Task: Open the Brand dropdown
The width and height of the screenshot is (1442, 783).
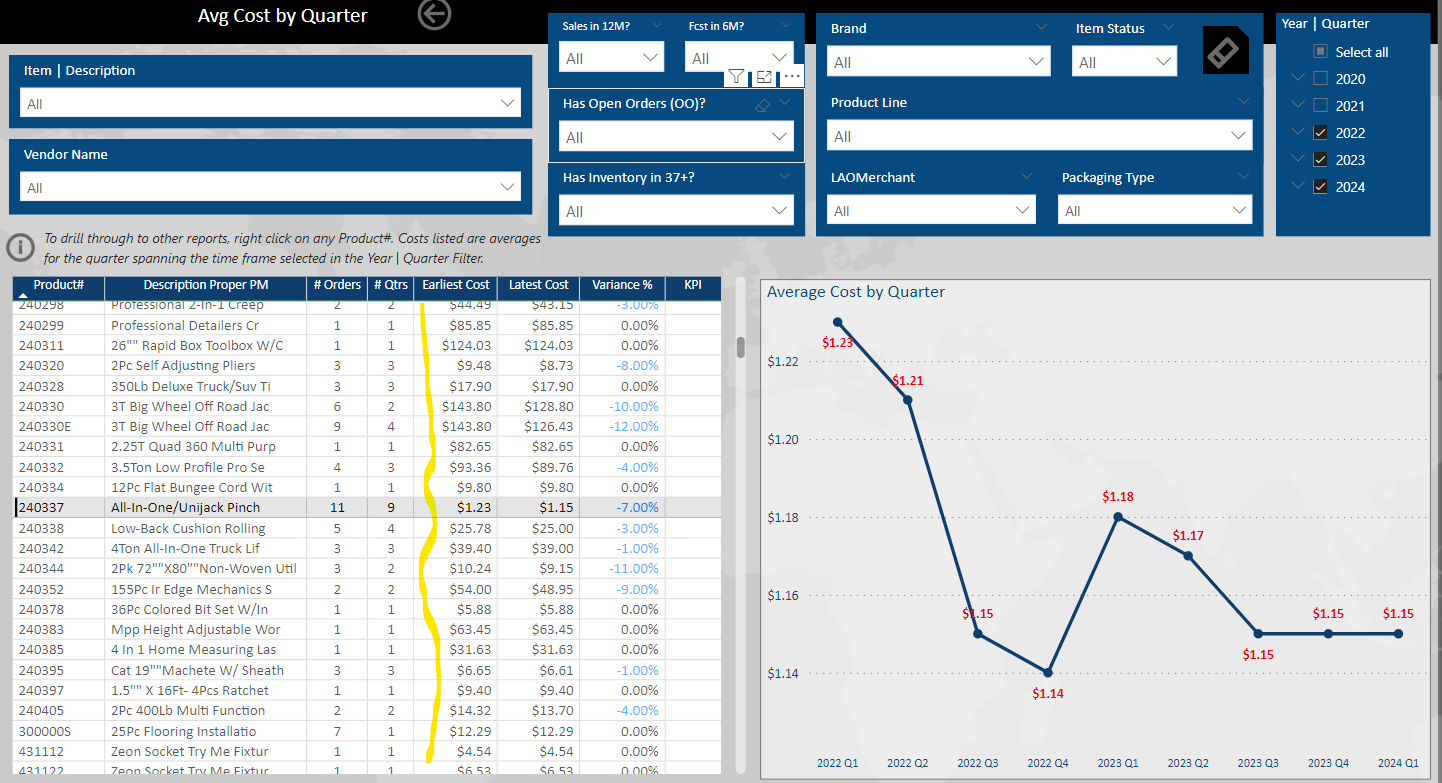Action: point(938,61)
